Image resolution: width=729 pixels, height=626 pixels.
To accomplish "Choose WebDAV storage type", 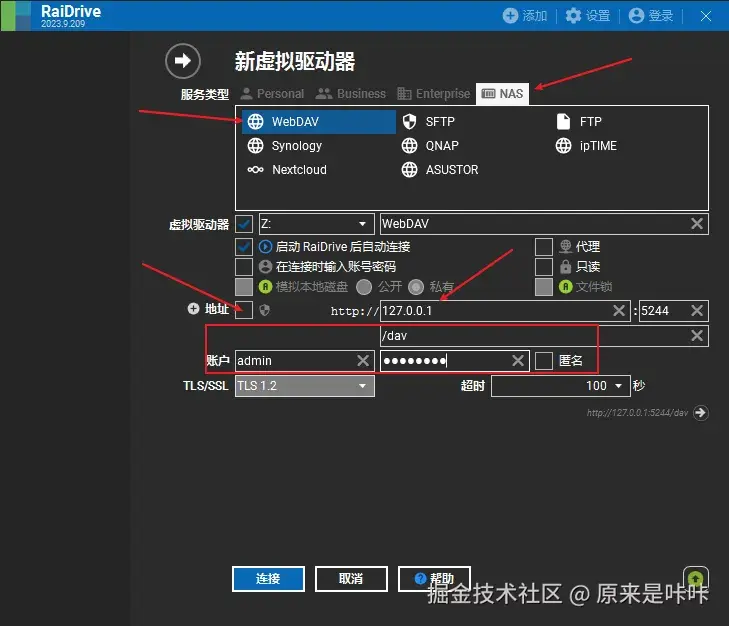I will coord(318,122).
